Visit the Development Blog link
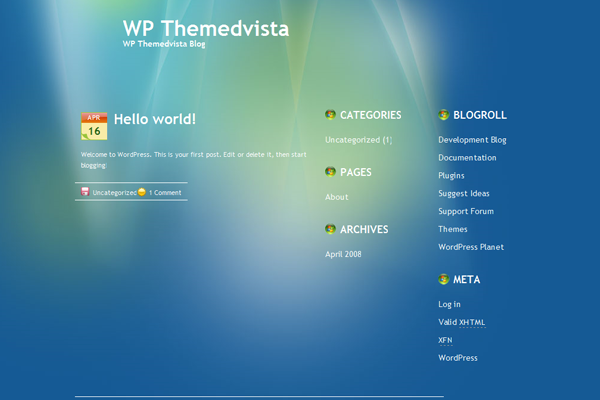 (472, 140)
